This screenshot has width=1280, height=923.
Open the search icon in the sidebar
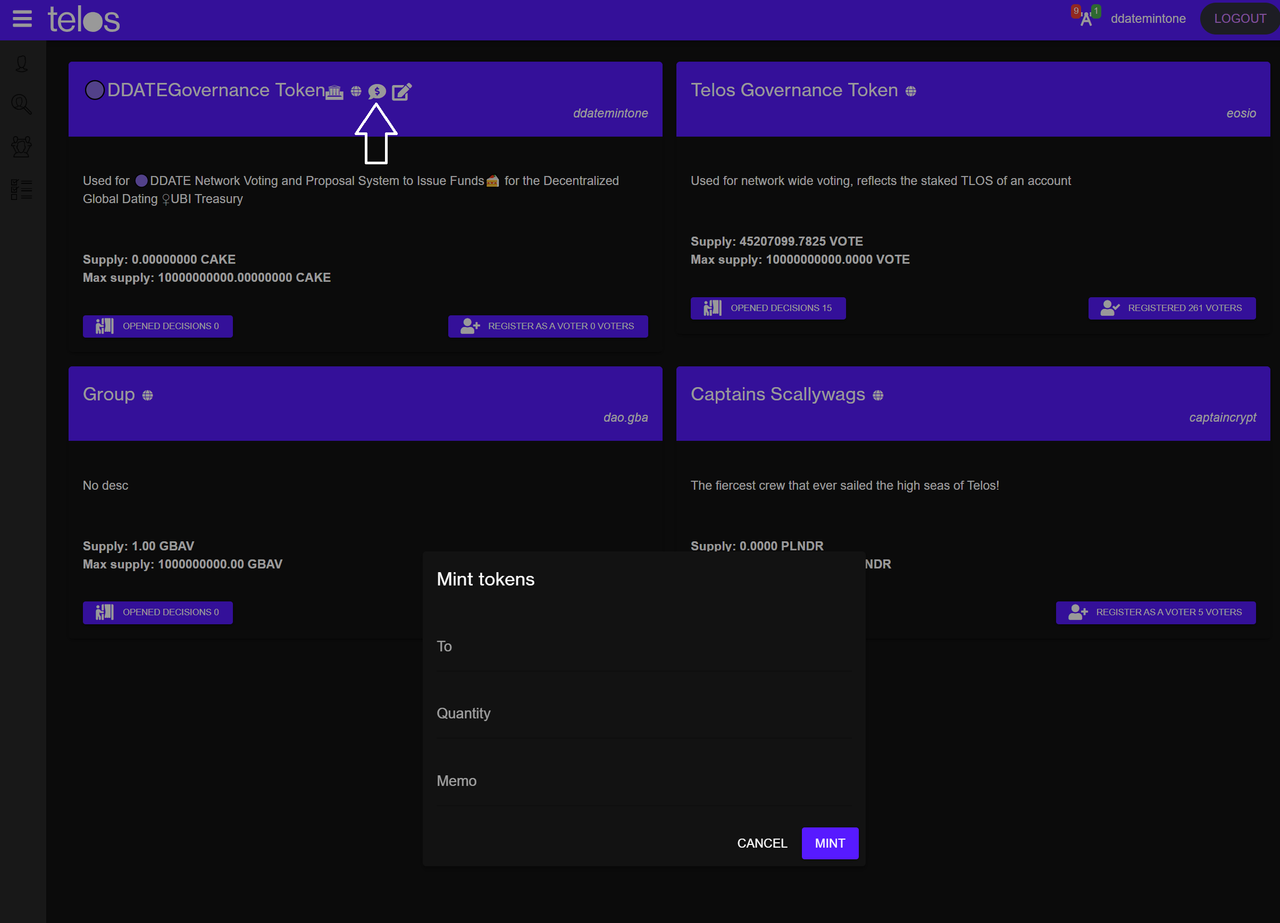(x=22, y=105)
